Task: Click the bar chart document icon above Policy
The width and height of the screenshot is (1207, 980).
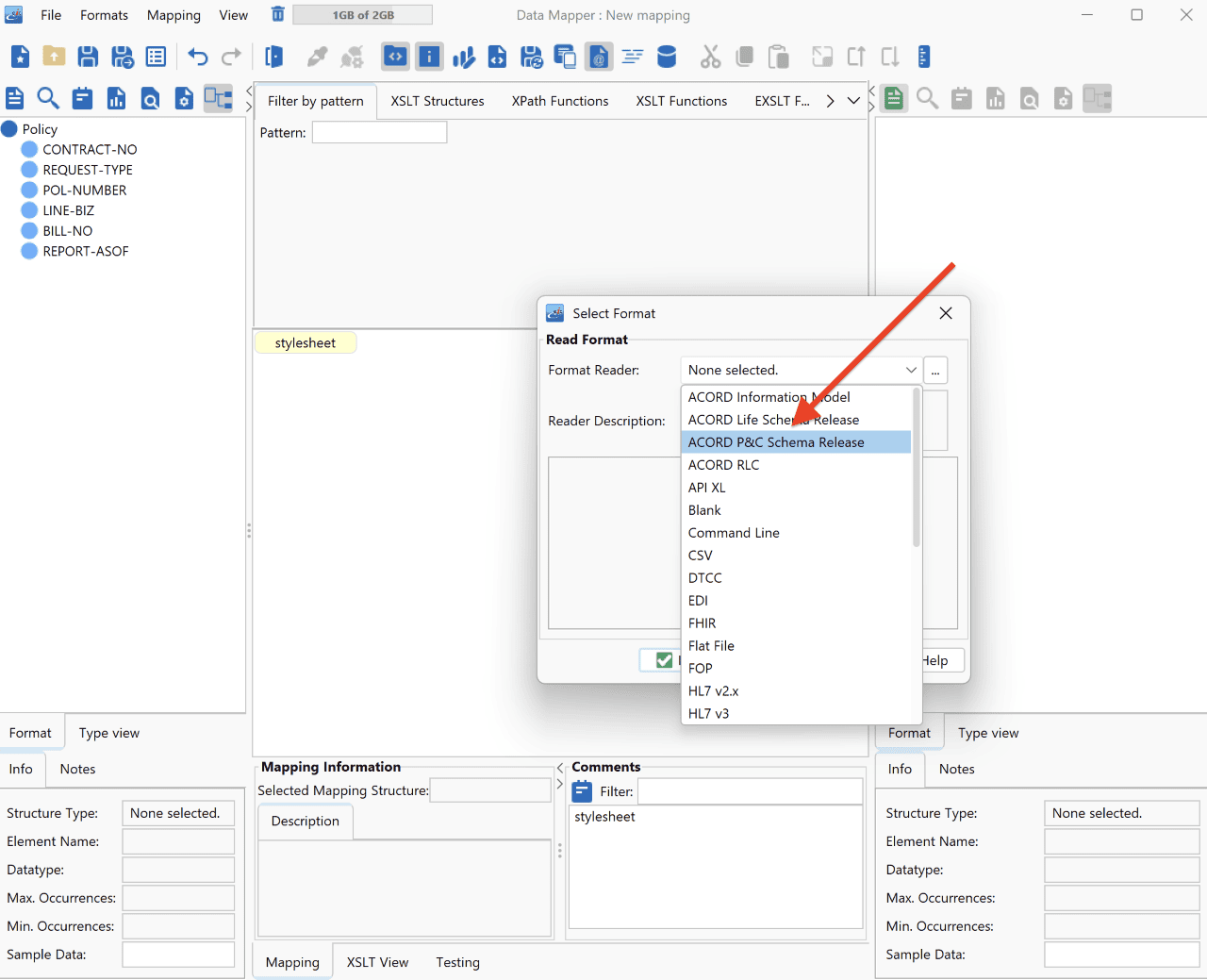Action: (x=116, y=98)
